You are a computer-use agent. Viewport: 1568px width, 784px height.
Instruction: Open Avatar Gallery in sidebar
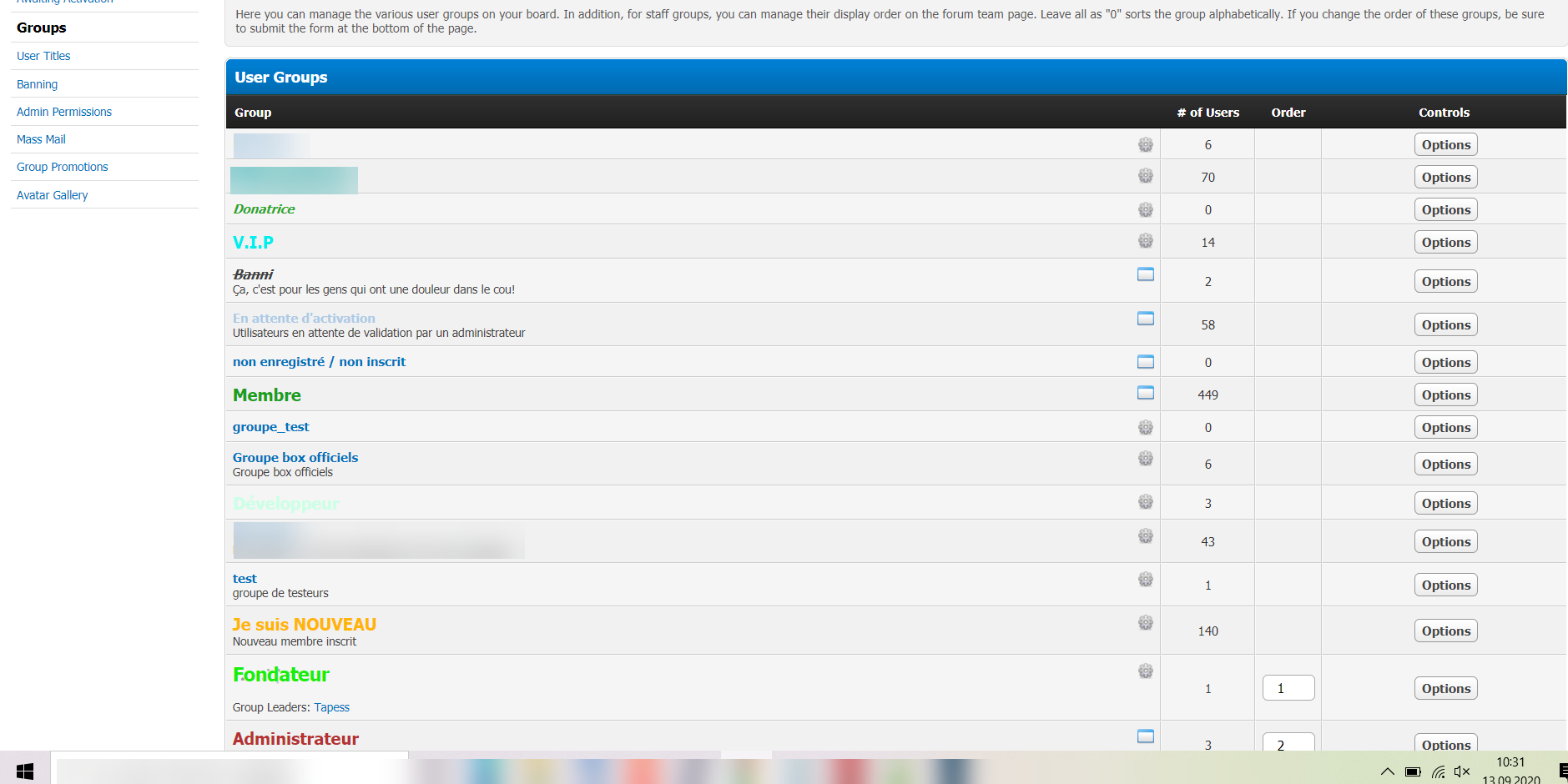[53, 195]
